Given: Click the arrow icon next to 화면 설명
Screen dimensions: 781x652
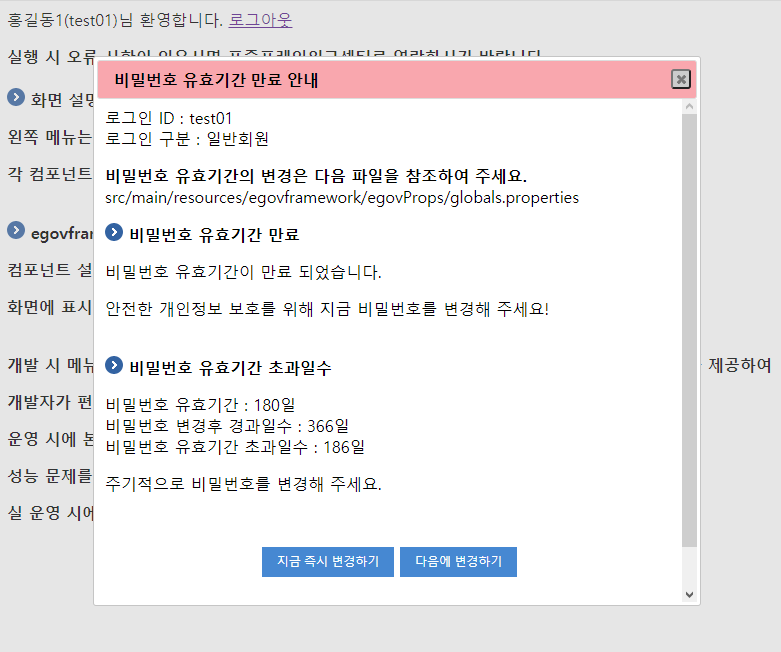Looking at the screenshot, I should point(16,97).
